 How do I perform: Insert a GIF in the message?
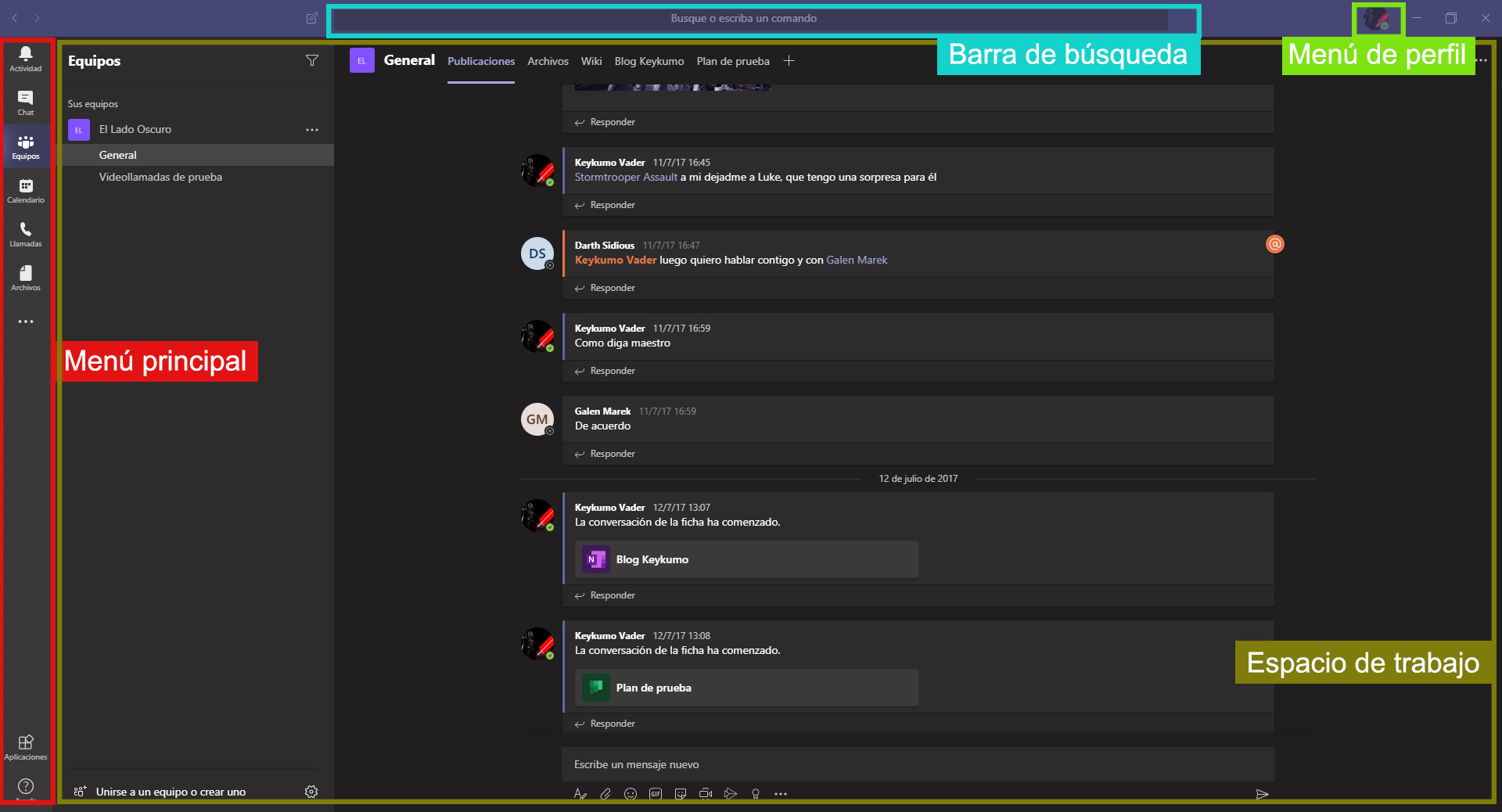656,793
